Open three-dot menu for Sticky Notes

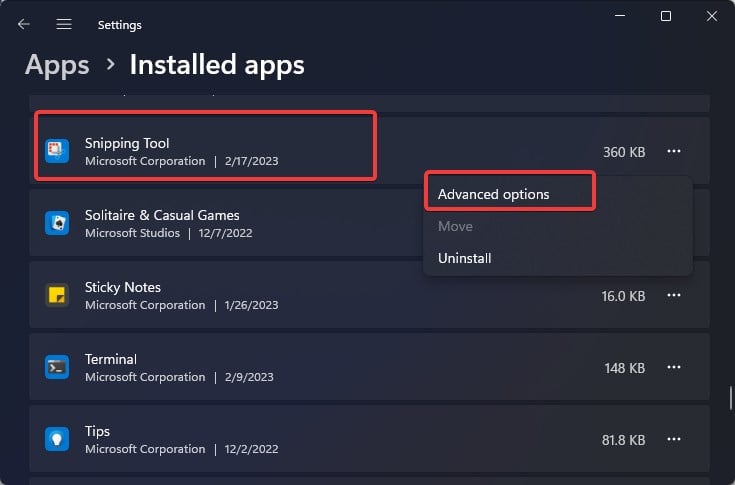674,296
